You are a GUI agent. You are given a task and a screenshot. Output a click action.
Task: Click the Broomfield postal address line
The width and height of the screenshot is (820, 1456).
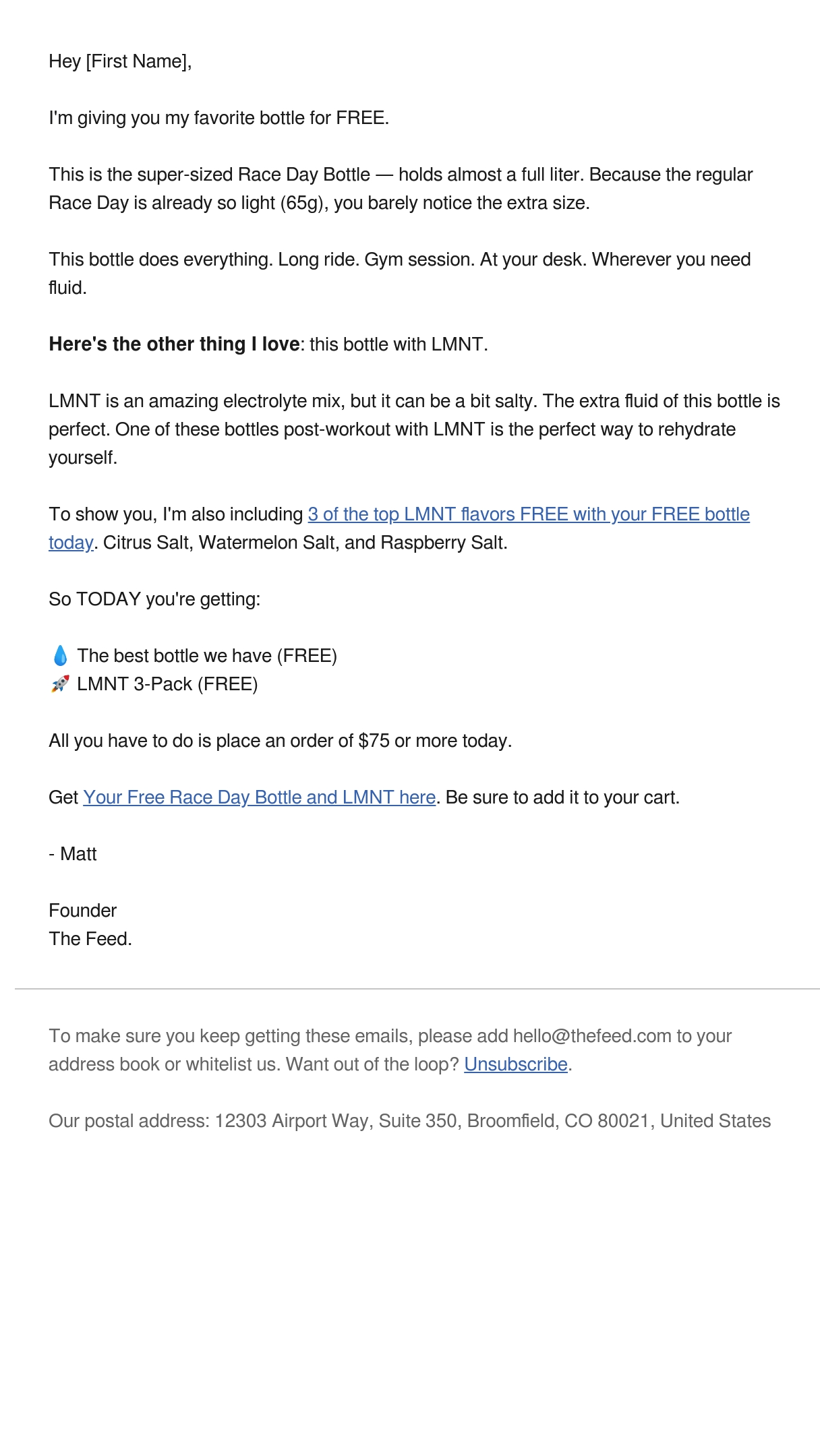(409, 1121)
